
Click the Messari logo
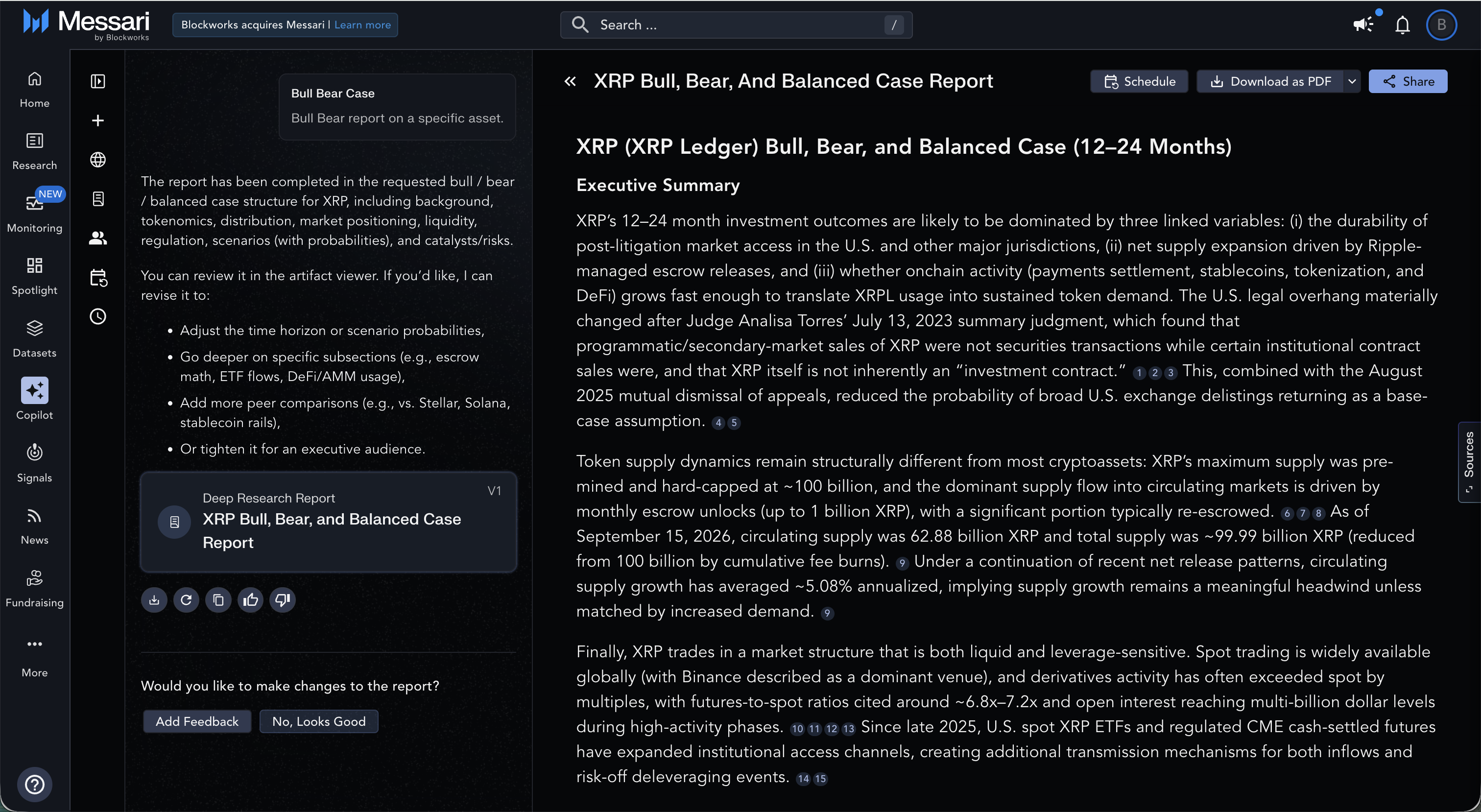coord(86,24)
